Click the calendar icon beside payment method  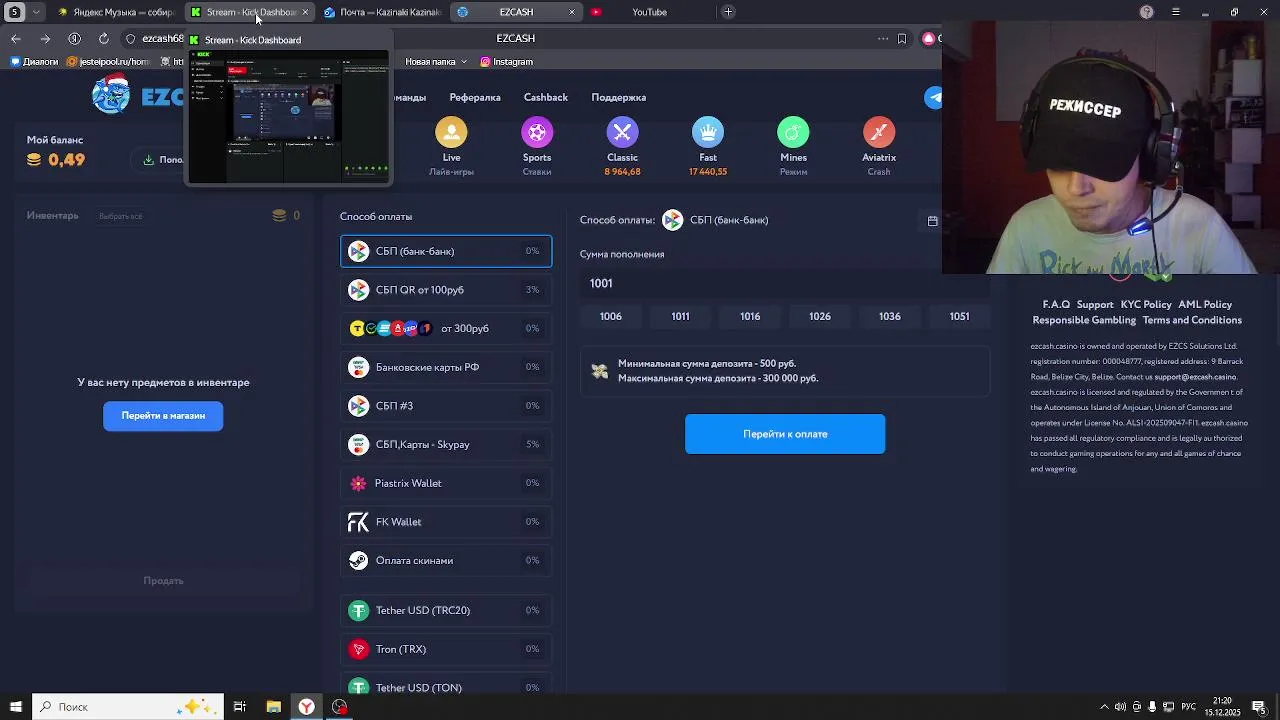(x=933, y=220)
